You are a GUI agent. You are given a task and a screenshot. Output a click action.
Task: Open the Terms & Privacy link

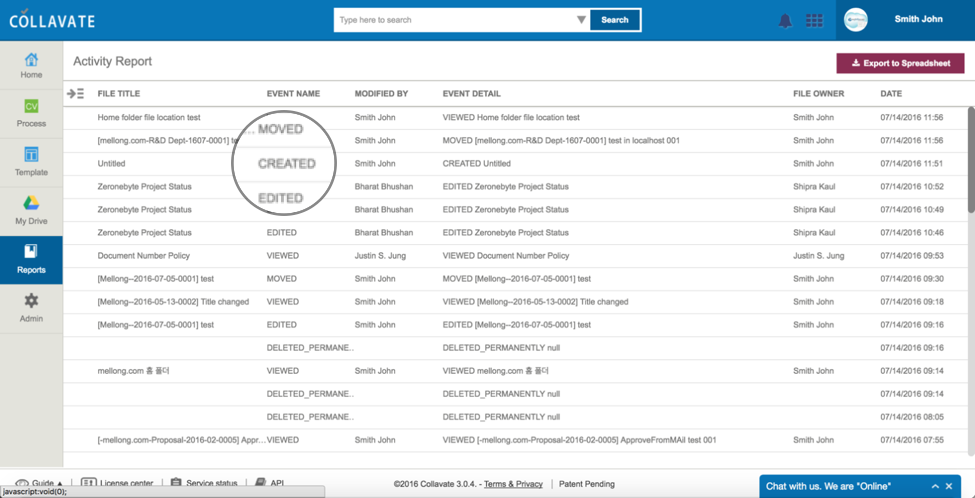click(x=513, y=484)
